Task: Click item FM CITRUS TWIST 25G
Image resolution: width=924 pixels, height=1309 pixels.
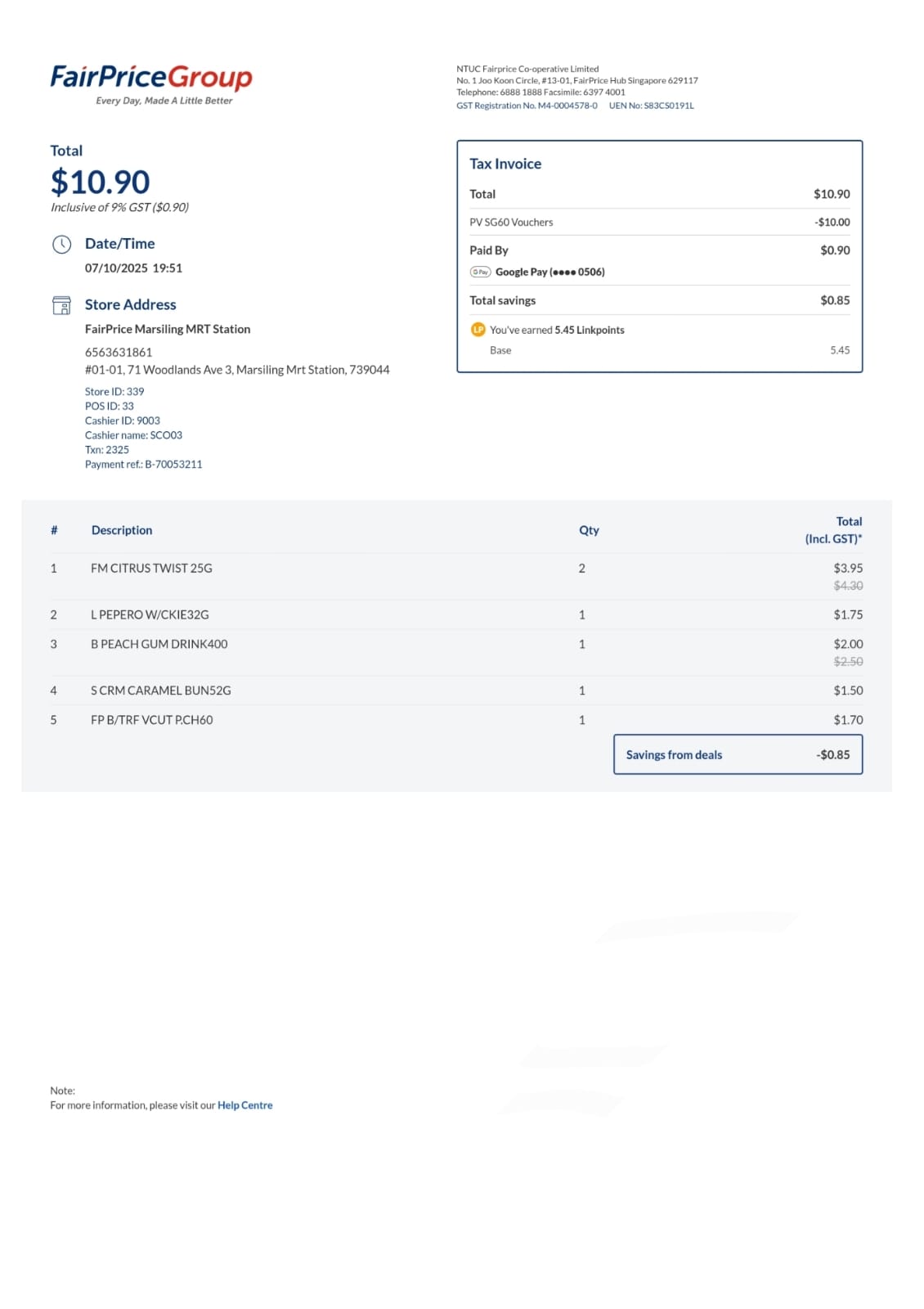Action: pyautogui.click(x=151, y=568)
